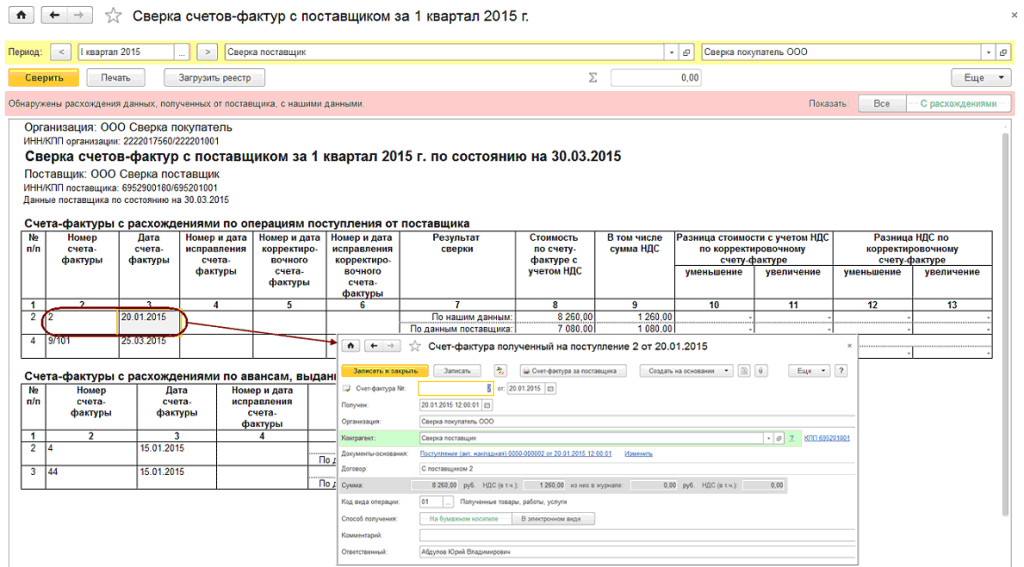Add report to favorites with star icon
Image resolution: width=1024 pixels, height=567 pixels.
(x=114, y=17)
